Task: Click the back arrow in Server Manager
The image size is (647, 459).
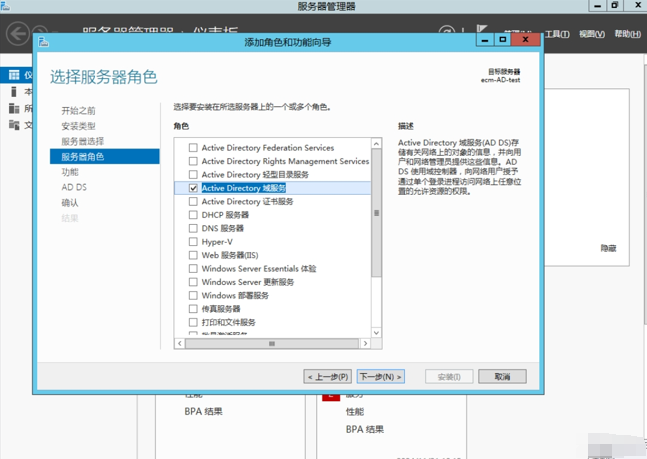Action: pyautogui.click(x=17, y=33)
